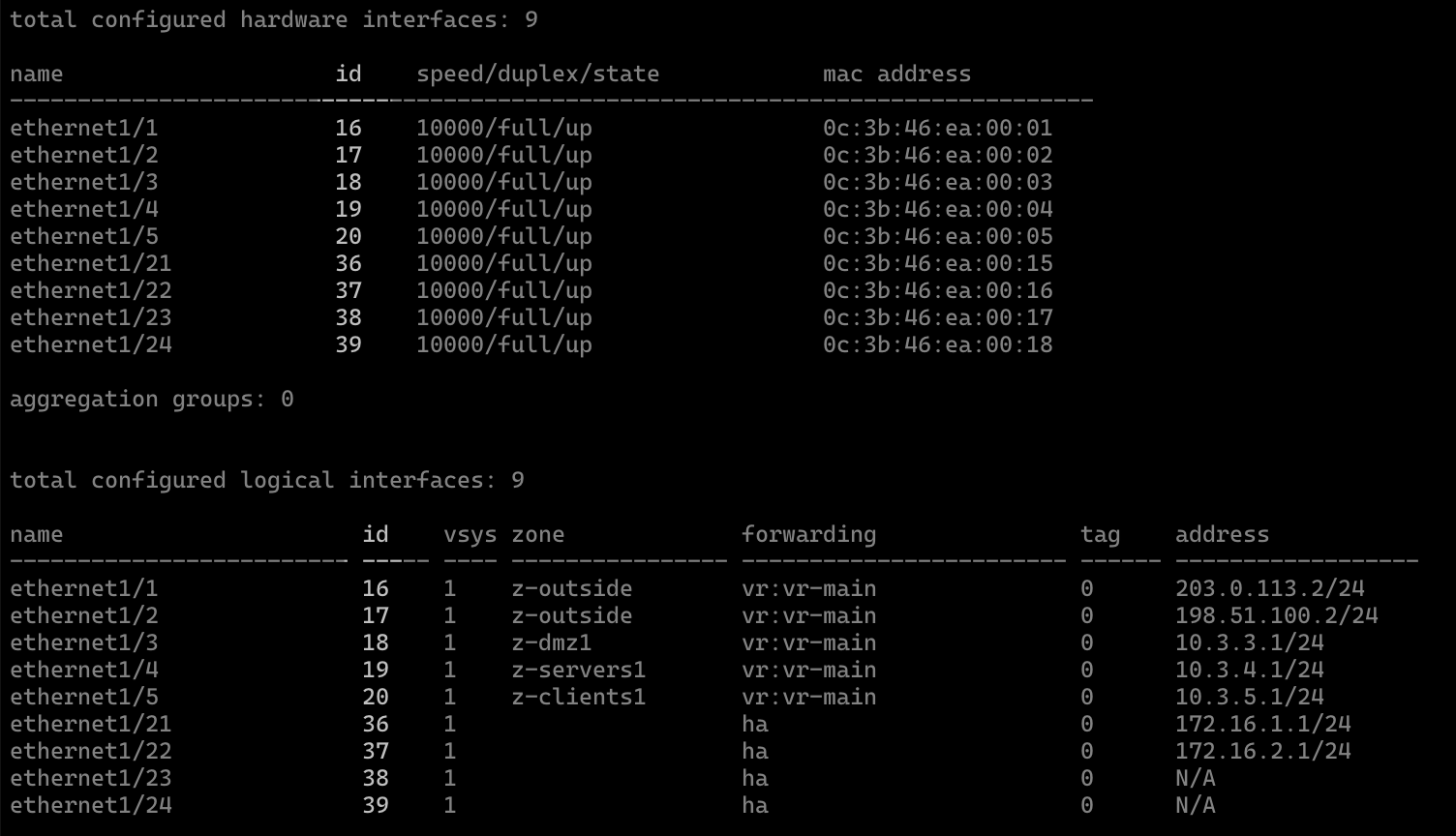Click the MAC address 0c:3b:46:ea:00:01
The image size is (1456, 836).
point(937,128)
